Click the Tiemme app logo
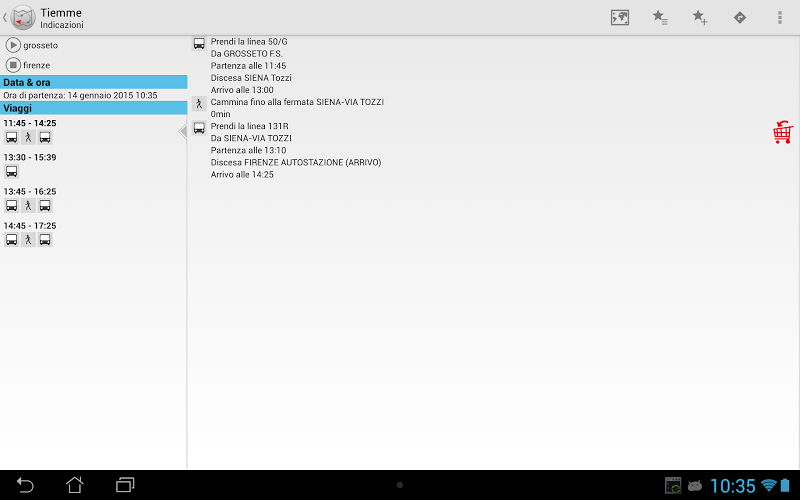 pyautogui.click(x=22, y=18)
